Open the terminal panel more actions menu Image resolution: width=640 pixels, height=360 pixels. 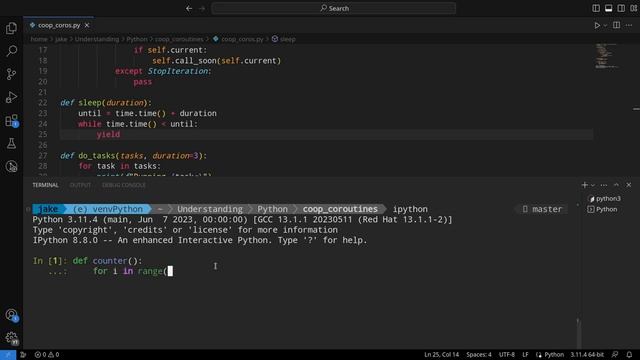click(604, 185)
